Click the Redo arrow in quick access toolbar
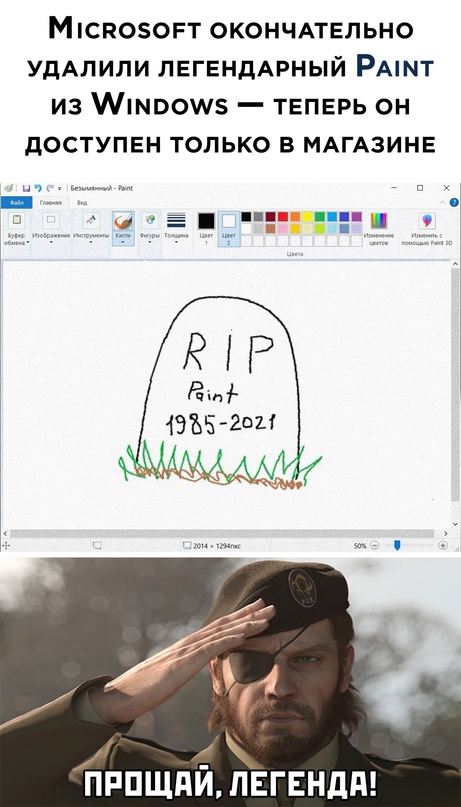This screenshot has width=461, height=807. pos(50,188)
